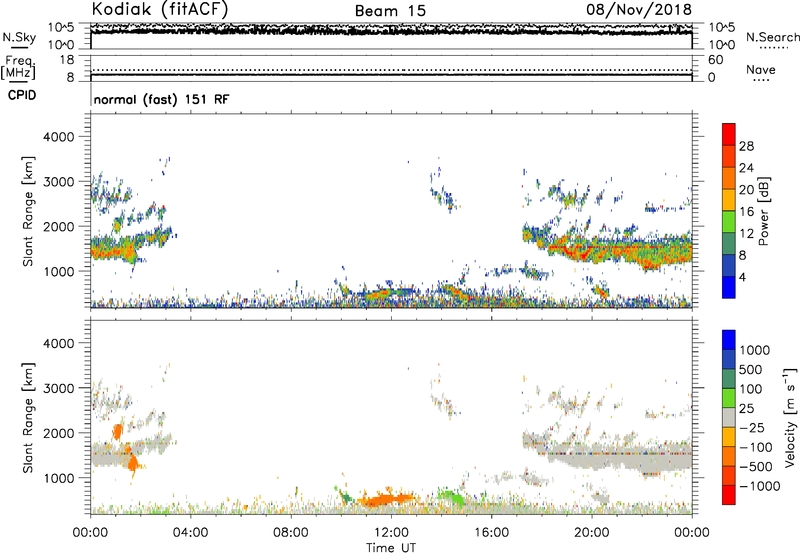Click the 'Beam 15' label

[390, 11]
